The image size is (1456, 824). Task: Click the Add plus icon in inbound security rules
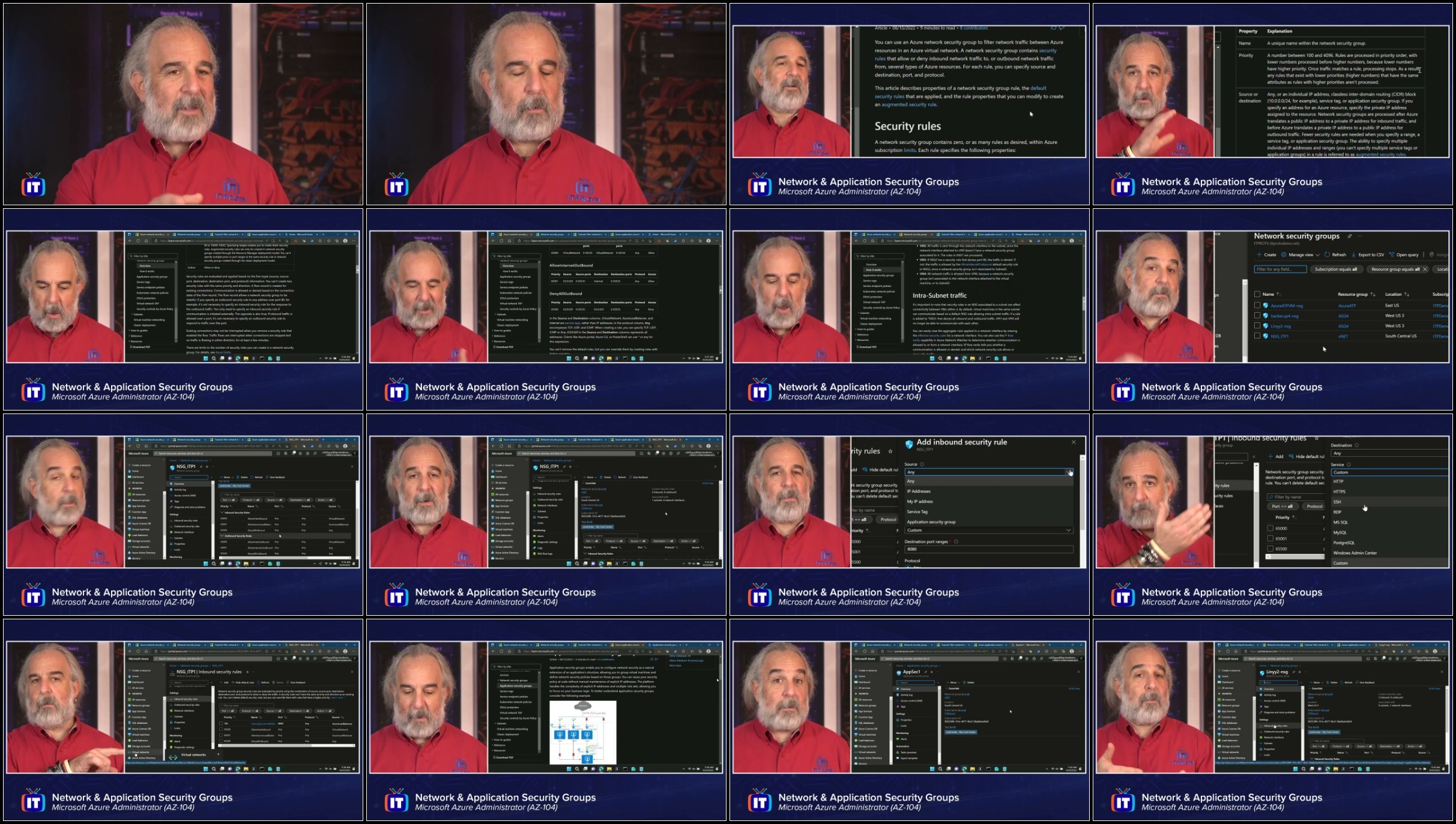[x=1271, y=457]
